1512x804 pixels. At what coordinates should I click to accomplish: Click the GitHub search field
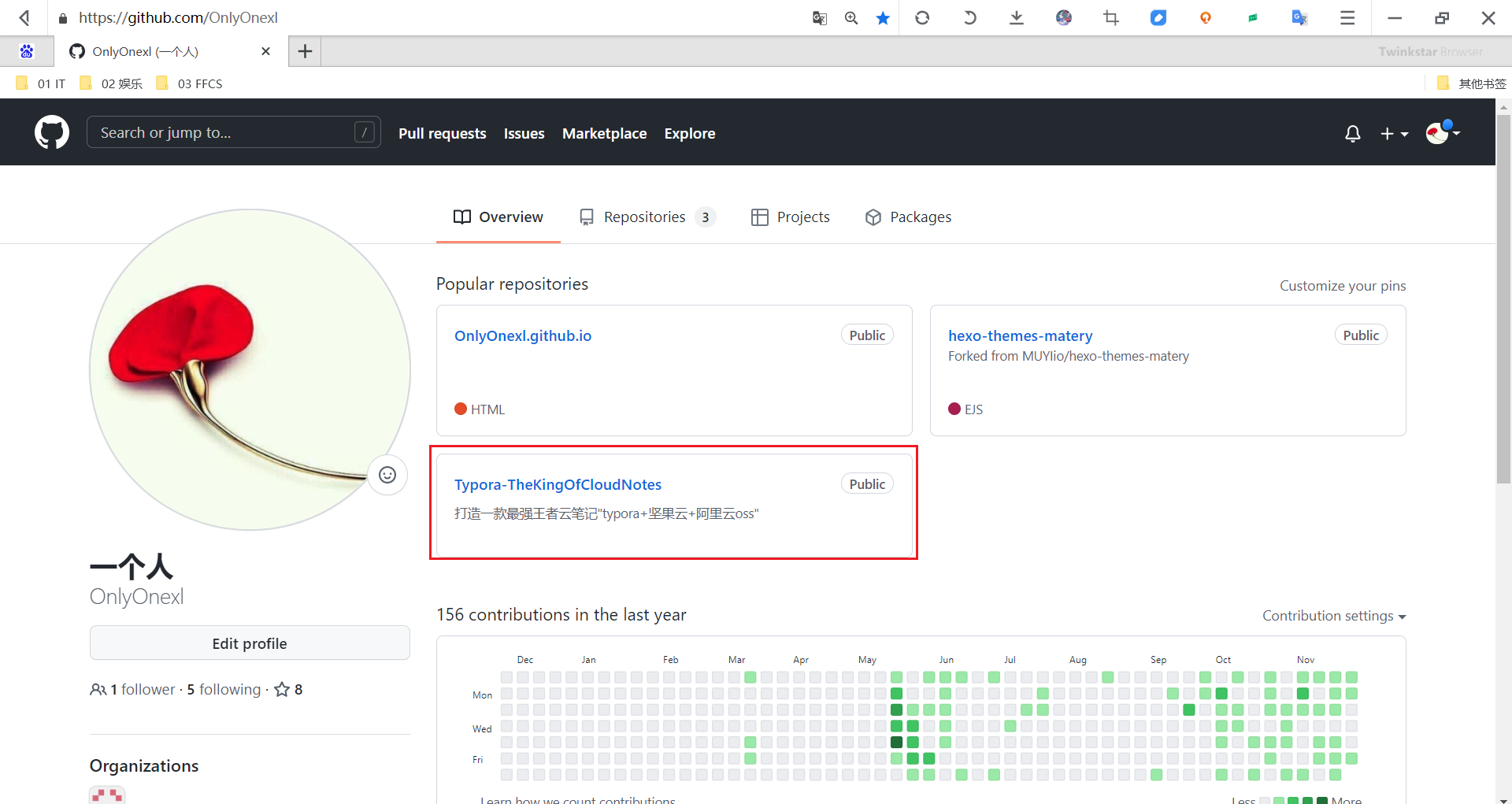coord(234,132)
